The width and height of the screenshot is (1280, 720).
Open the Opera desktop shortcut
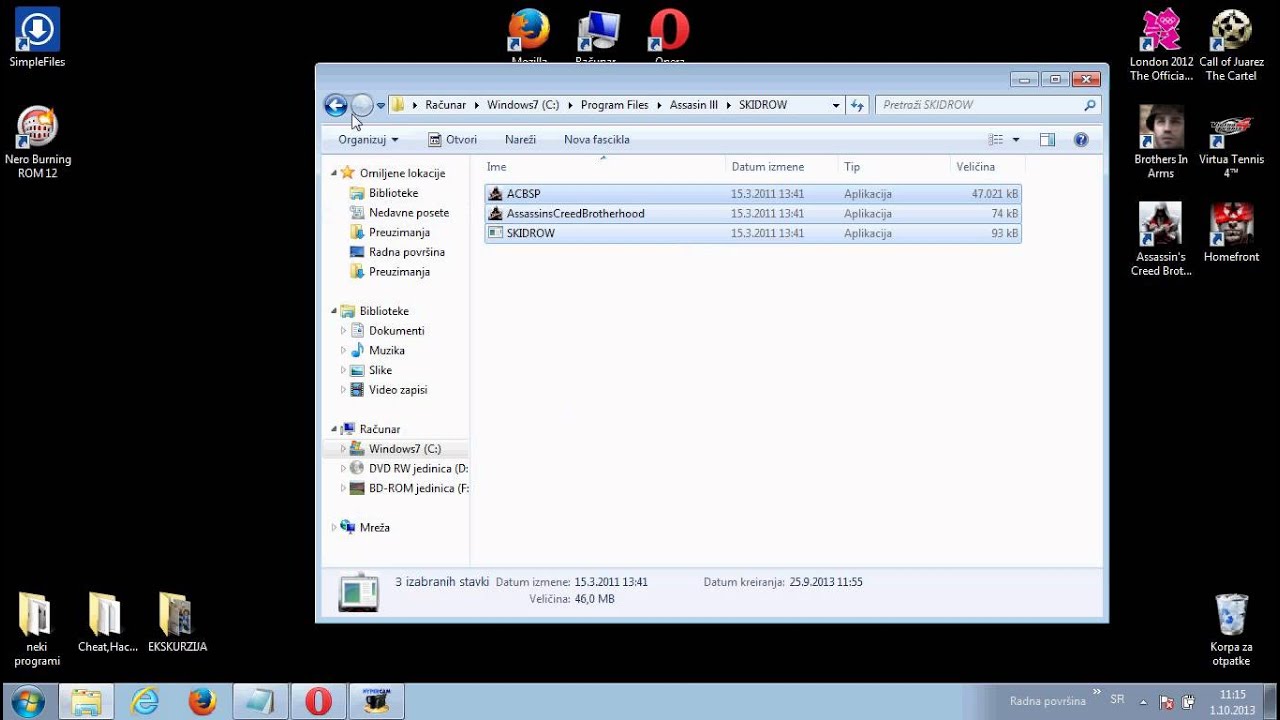(x=669, y=36)
